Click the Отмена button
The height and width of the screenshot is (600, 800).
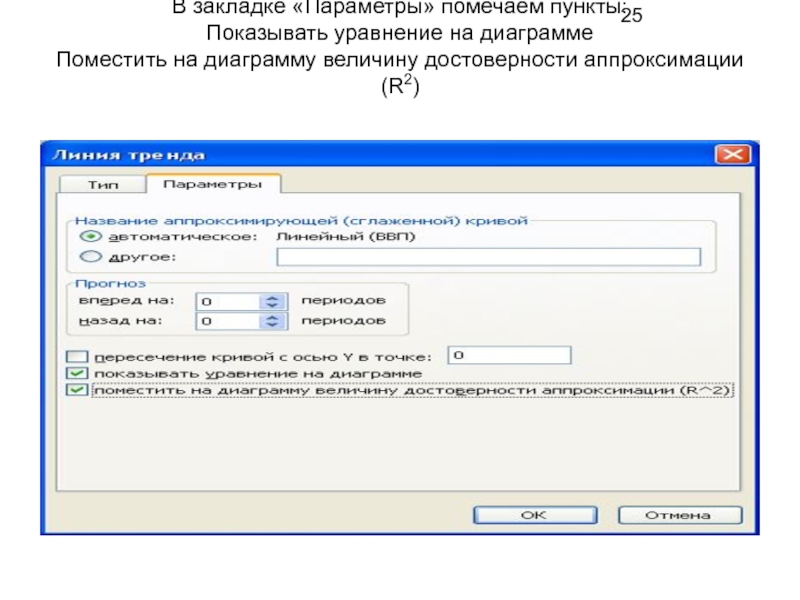click(679, 515)
